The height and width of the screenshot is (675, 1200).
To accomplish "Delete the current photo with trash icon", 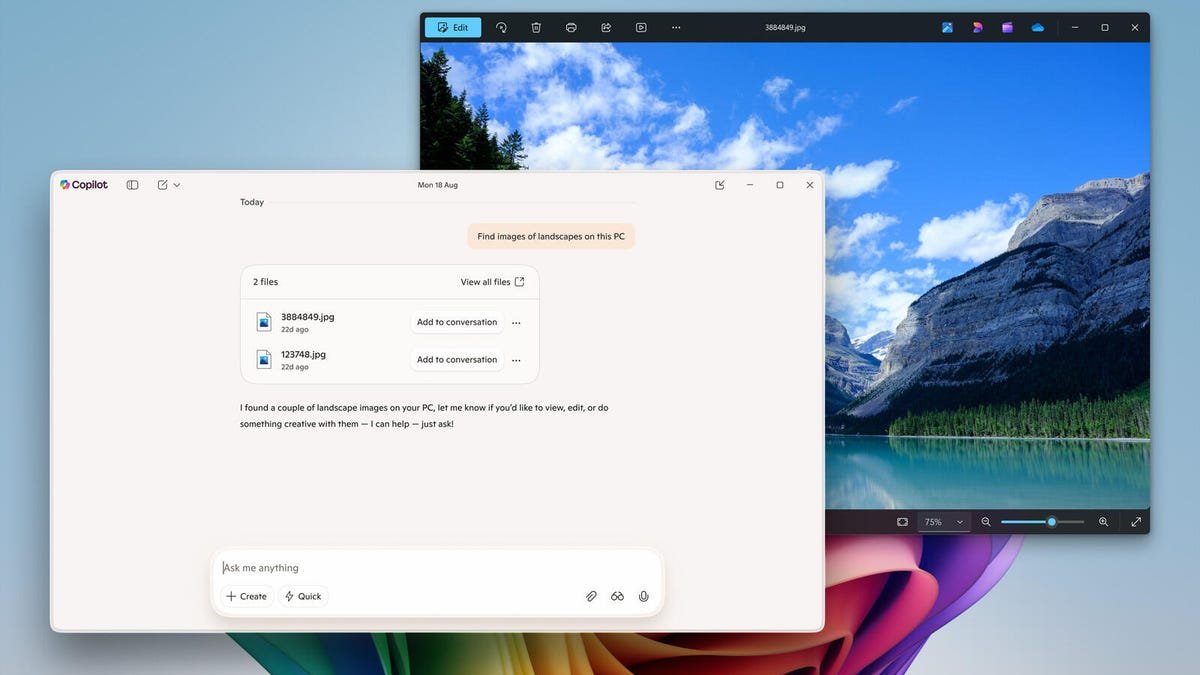I will 536,27.
